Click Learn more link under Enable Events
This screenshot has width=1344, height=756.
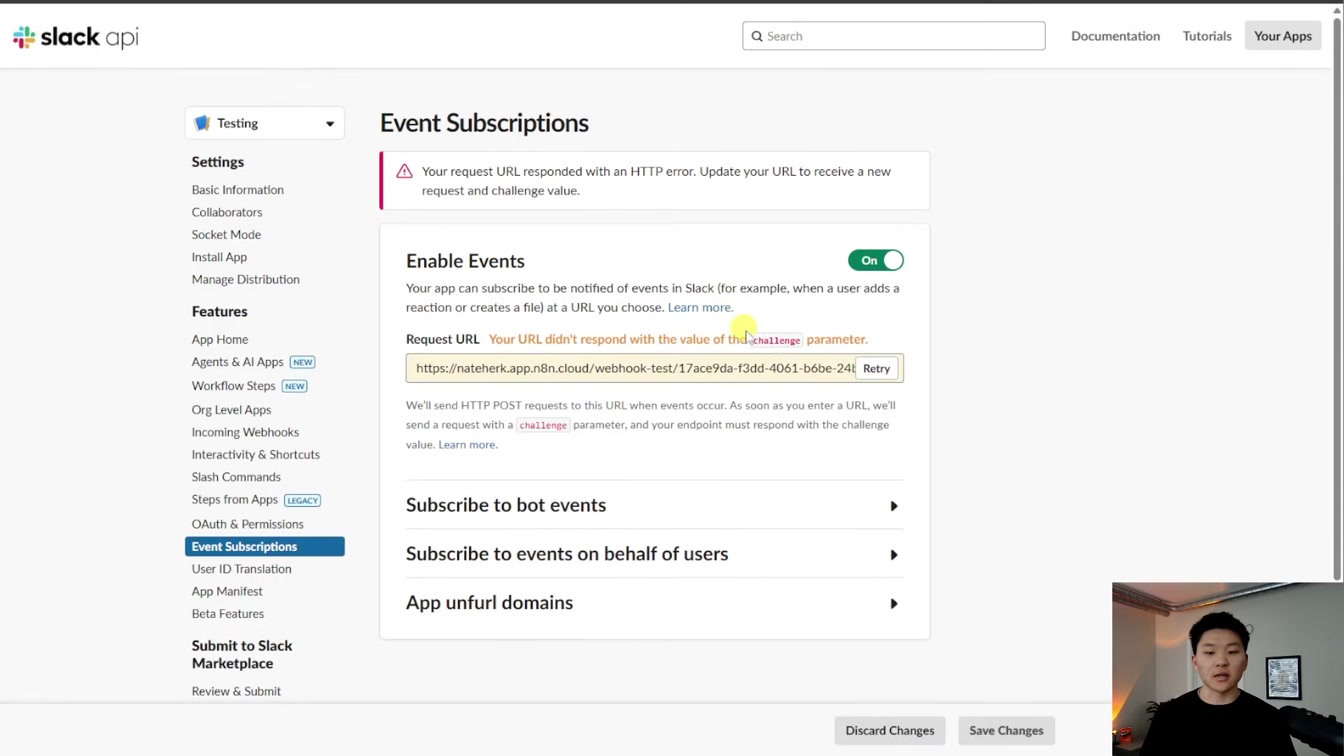(x=699, y=307)
